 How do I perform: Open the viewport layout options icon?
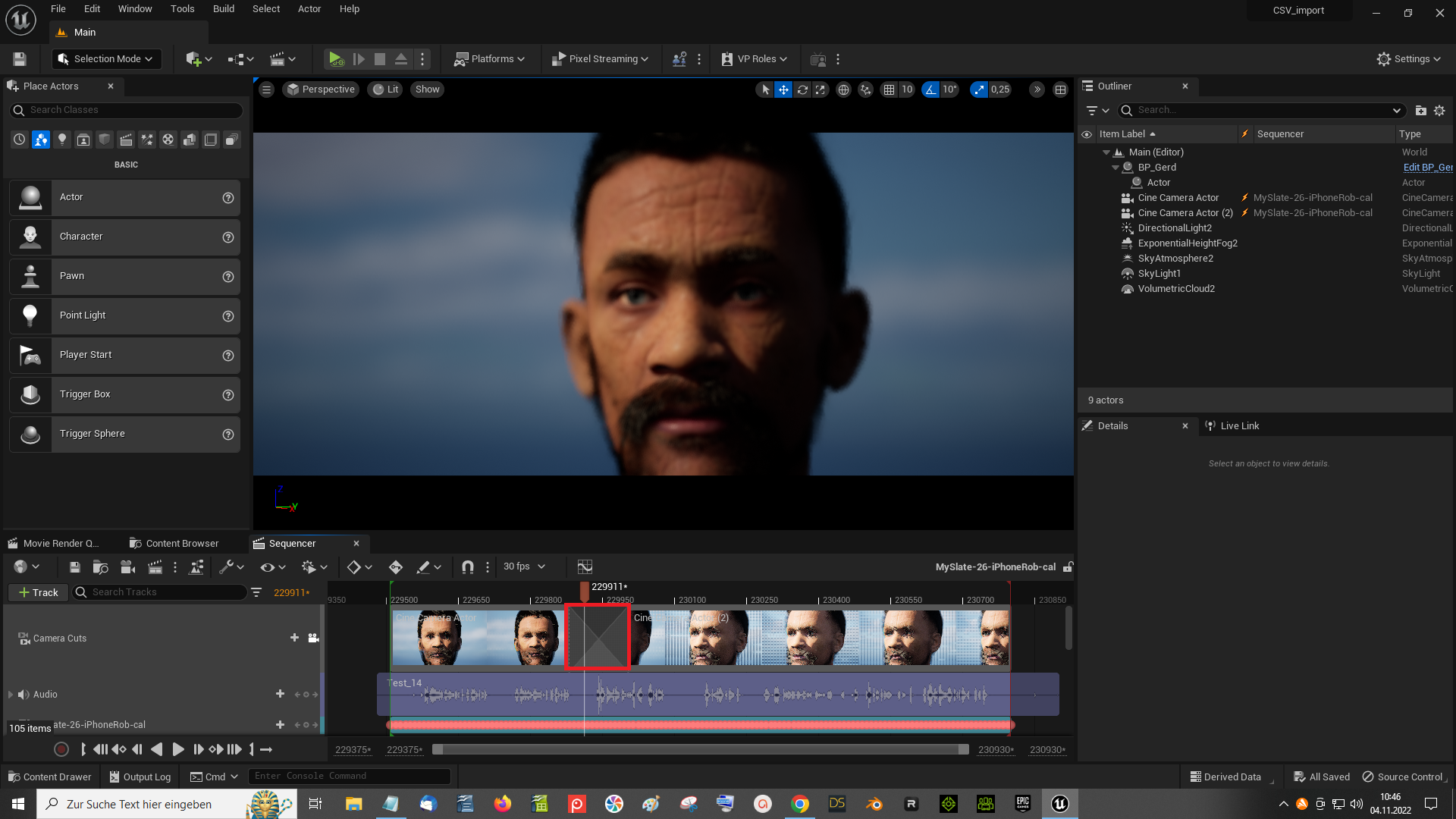1060,89
